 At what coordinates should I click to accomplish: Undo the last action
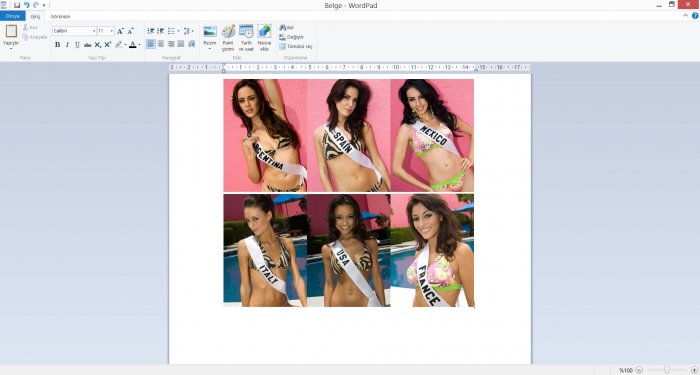point(27,5)
